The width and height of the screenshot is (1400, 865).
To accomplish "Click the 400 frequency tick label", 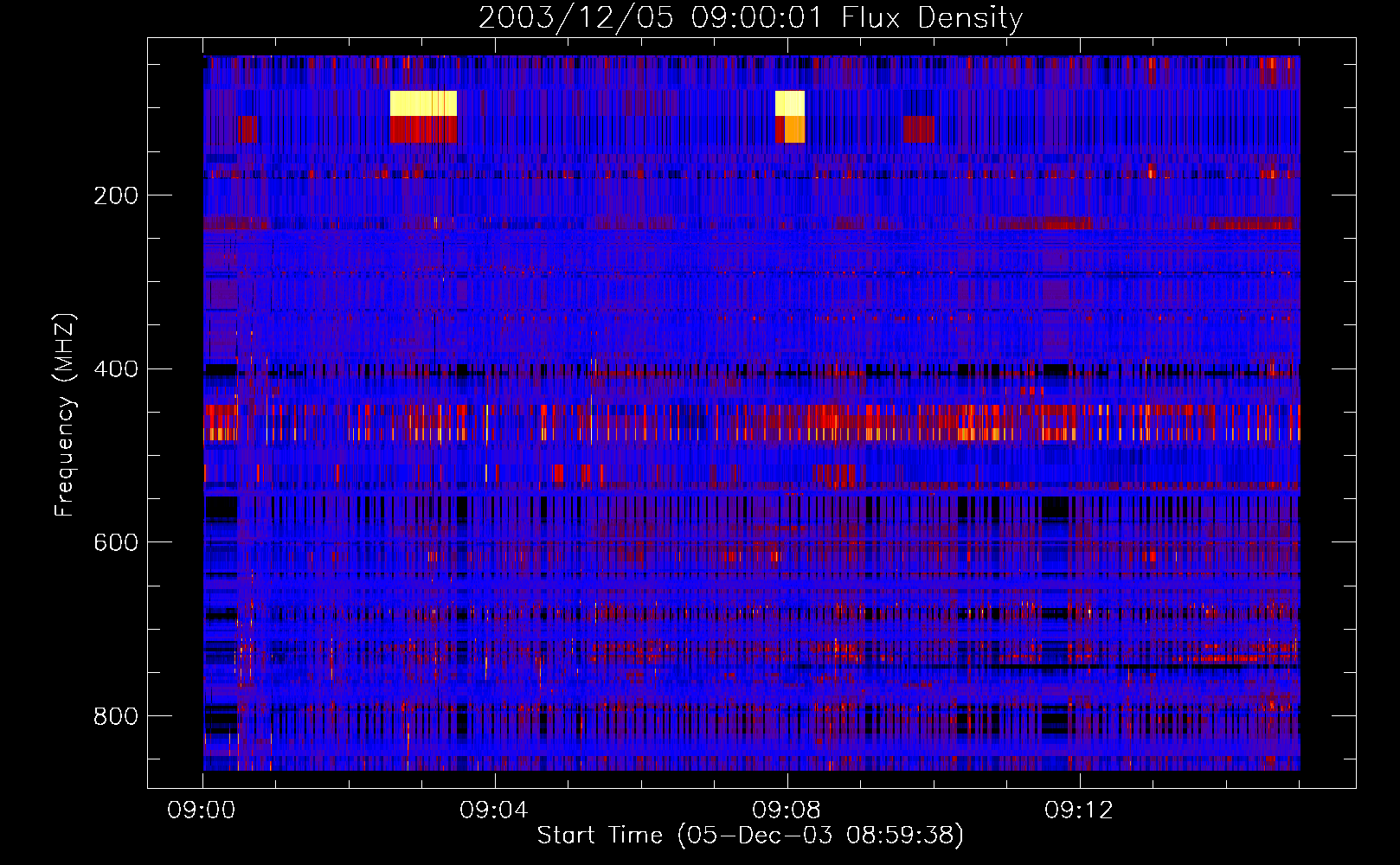I will coord(116,369).
